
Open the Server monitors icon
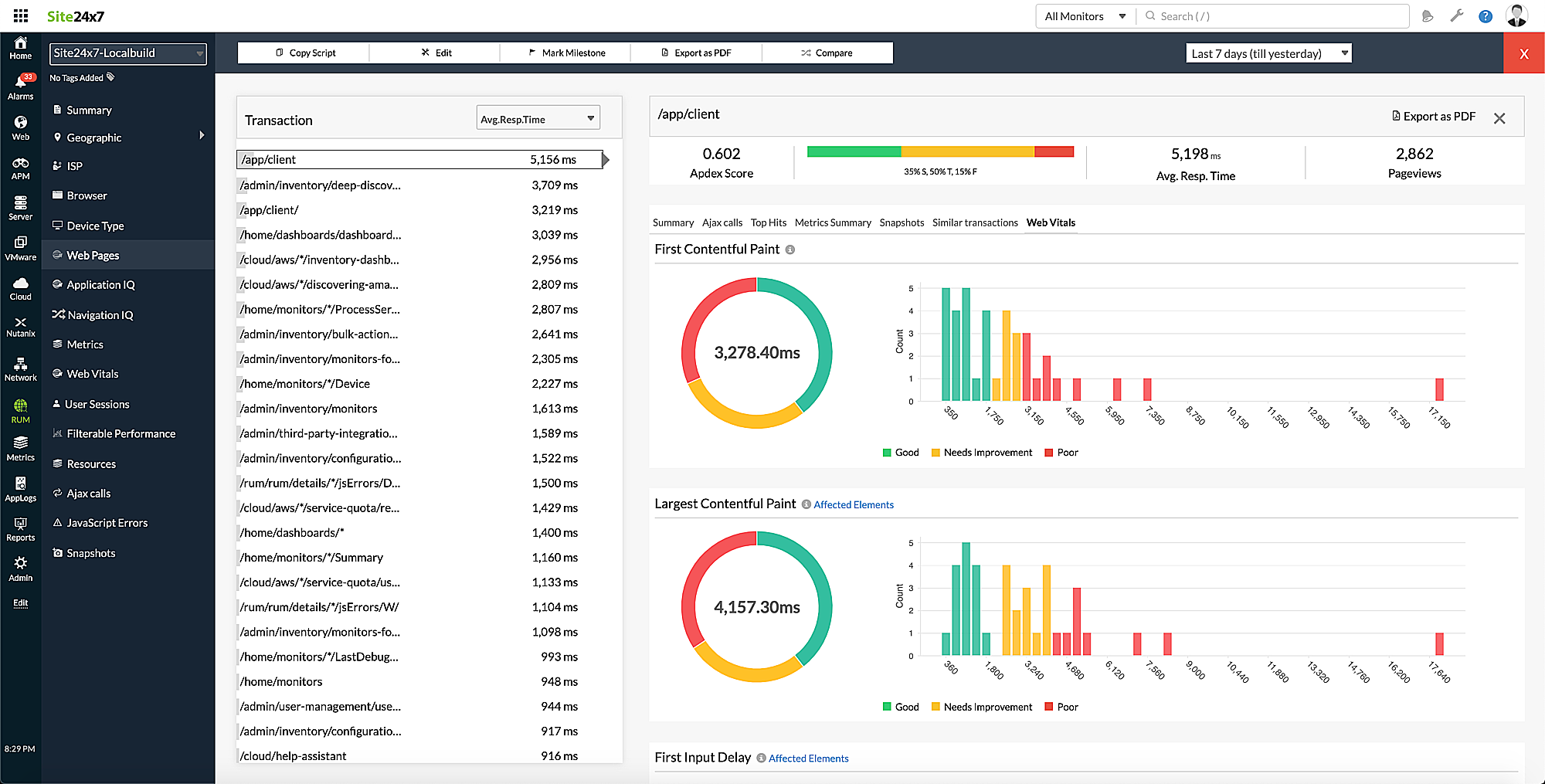coord(20,203)
